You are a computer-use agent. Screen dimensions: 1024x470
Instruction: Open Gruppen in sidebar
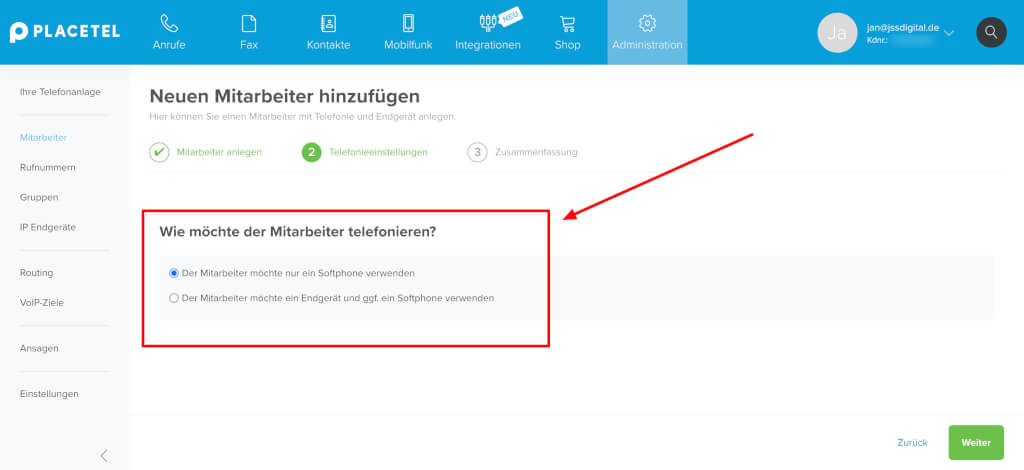[x=39, y=197]
